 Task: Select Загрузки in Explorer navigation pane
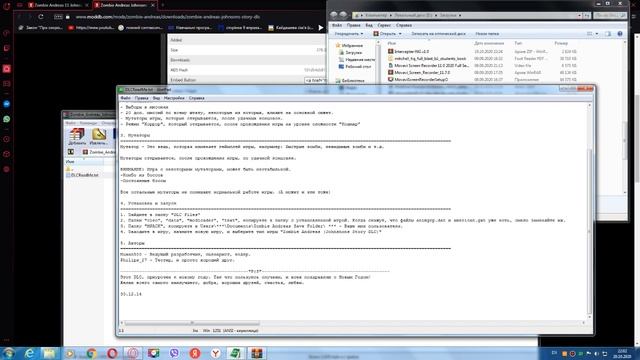[x=350, y=53]
